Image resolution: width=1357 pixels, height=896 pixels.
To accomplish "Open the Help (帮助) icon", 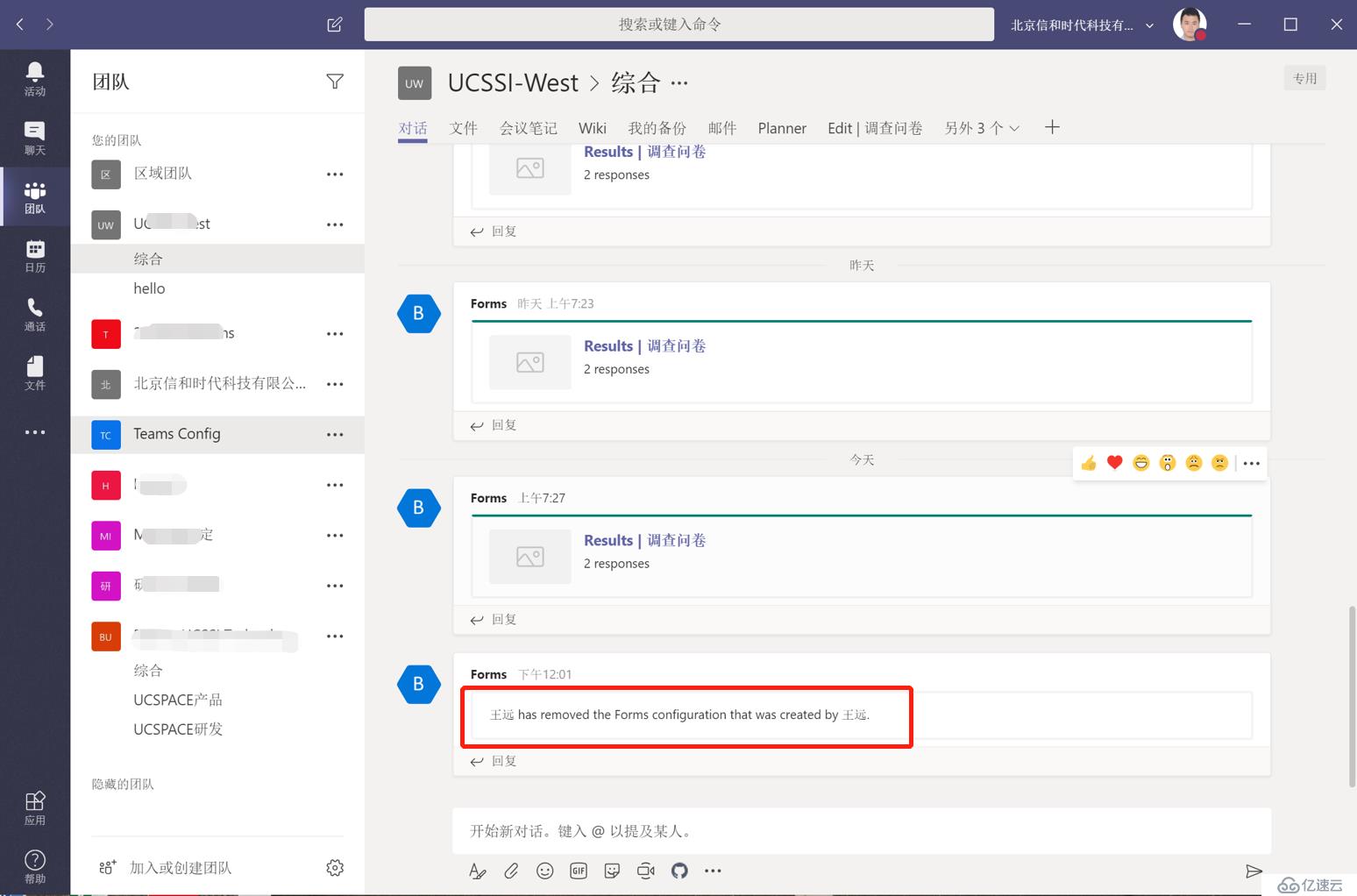I will click(x=35, y=866).
